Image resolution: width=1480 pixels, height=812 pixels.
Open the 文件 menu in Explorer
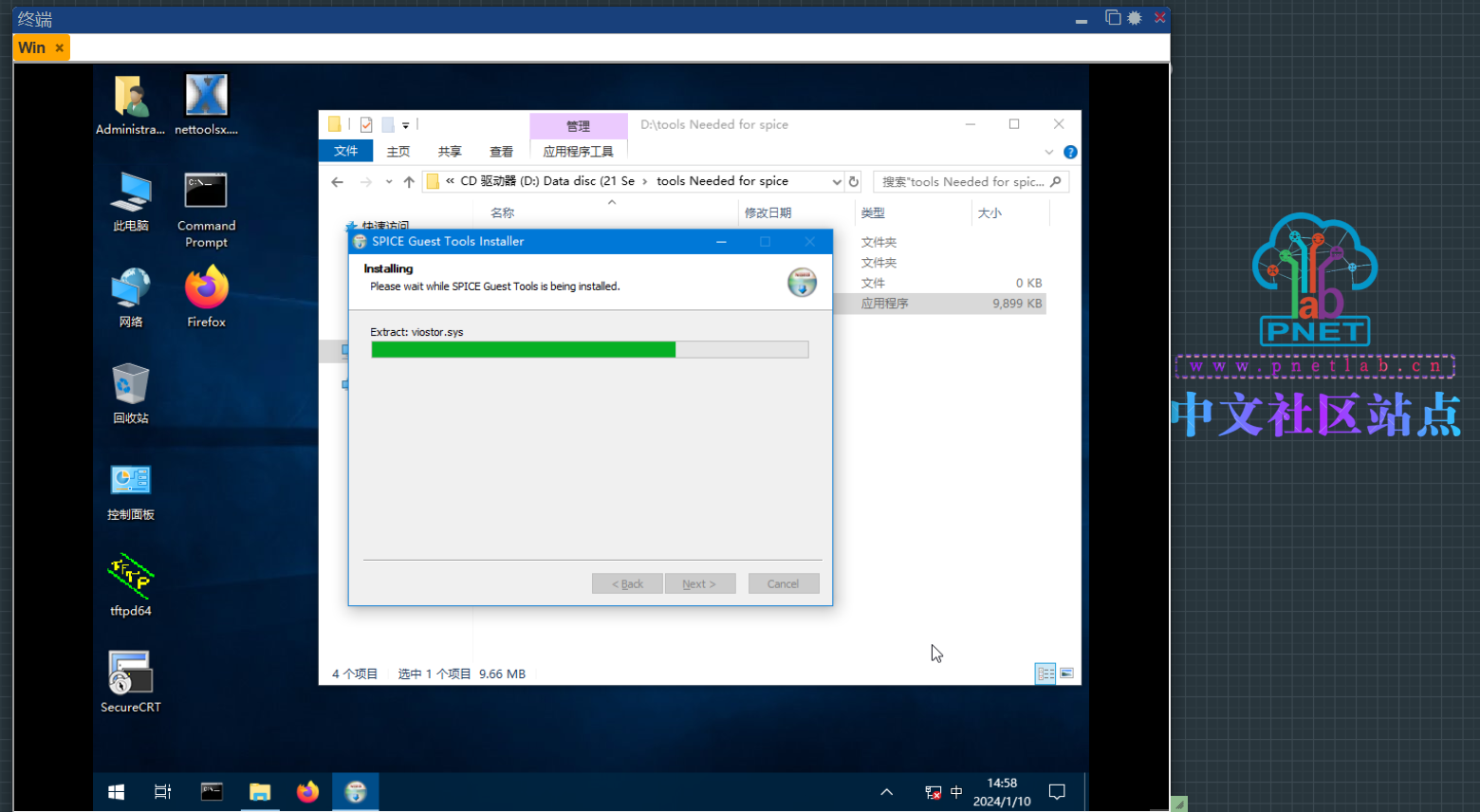(346, 152)
